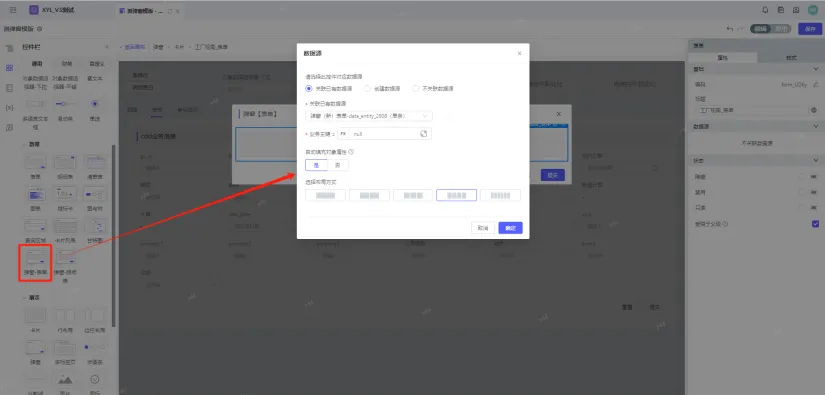Toggle the 受限于父级 checkbox
Image resolution: width=825 pixels, height=395 pixels.
click(x=816, y=224)
